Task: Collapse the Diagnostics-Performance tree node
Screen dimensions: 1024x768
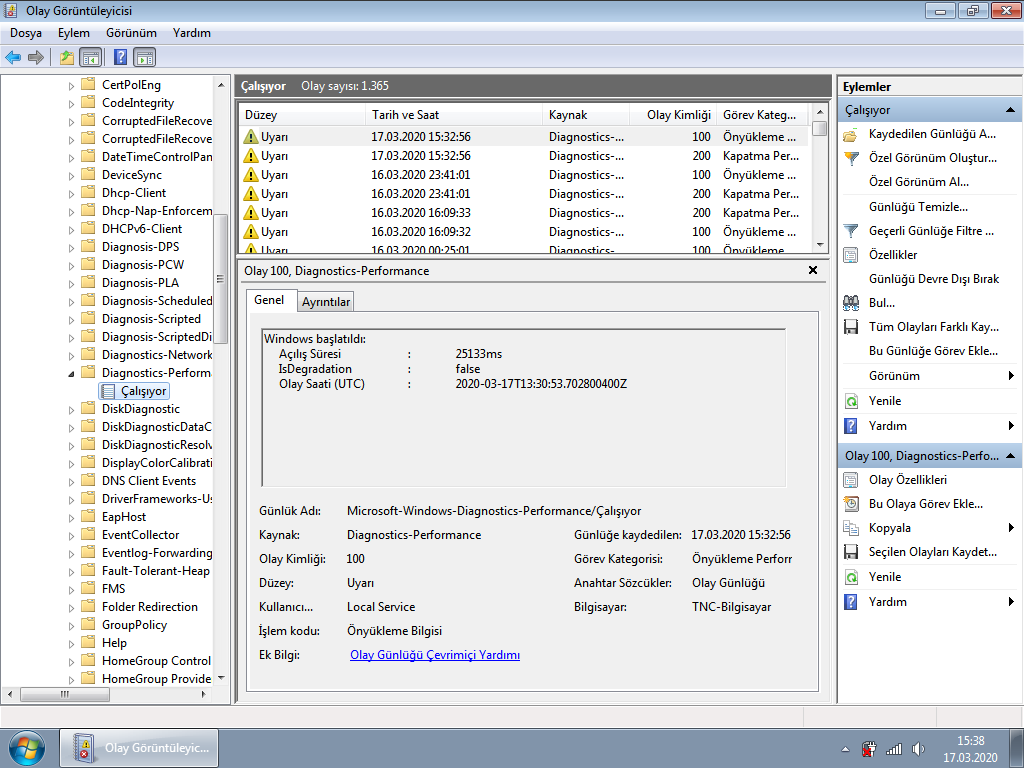Action: point(71,374)
